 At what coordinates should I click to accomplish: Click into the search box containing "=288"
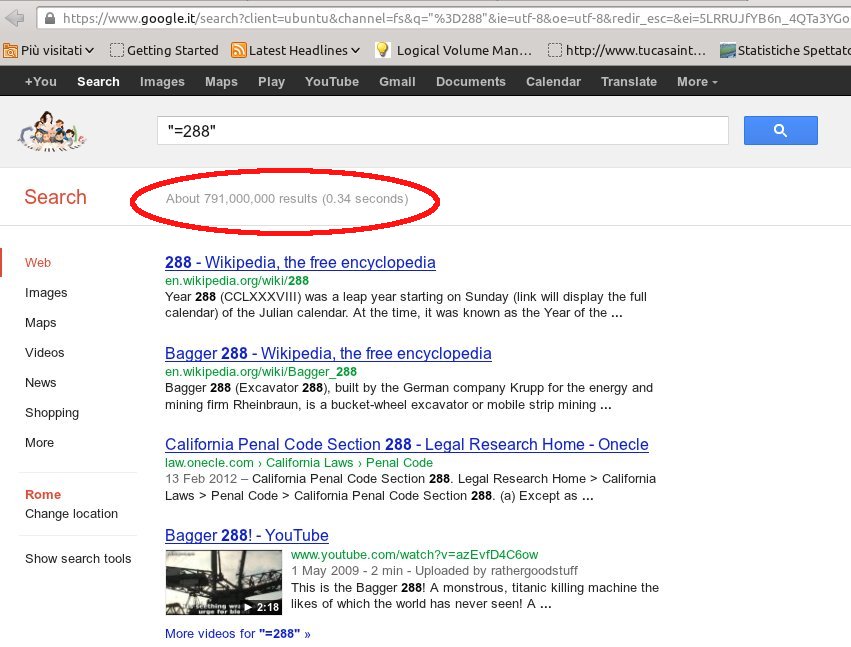(440, 130)
